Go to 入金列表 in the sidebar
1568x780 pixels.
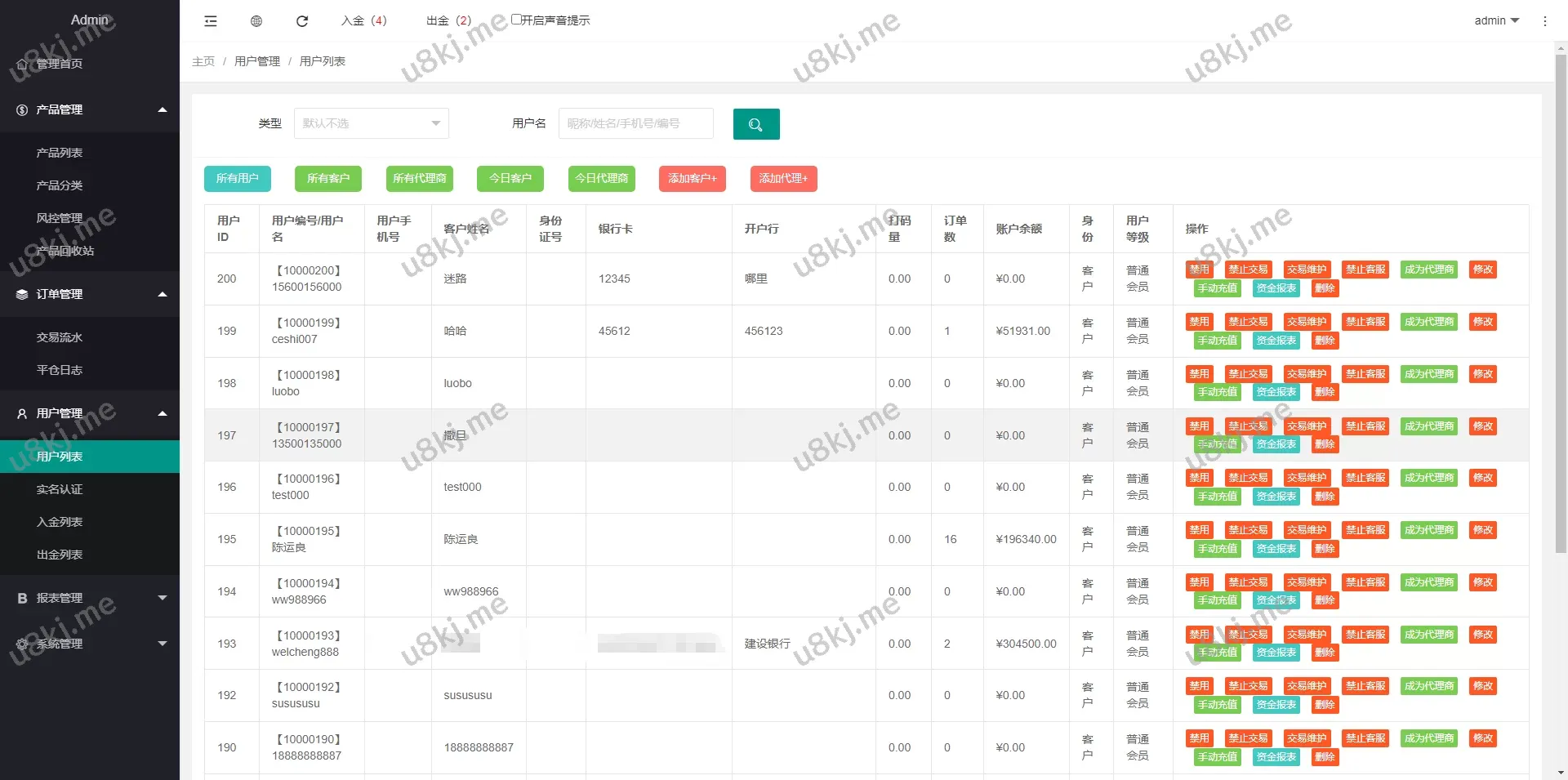60,522
